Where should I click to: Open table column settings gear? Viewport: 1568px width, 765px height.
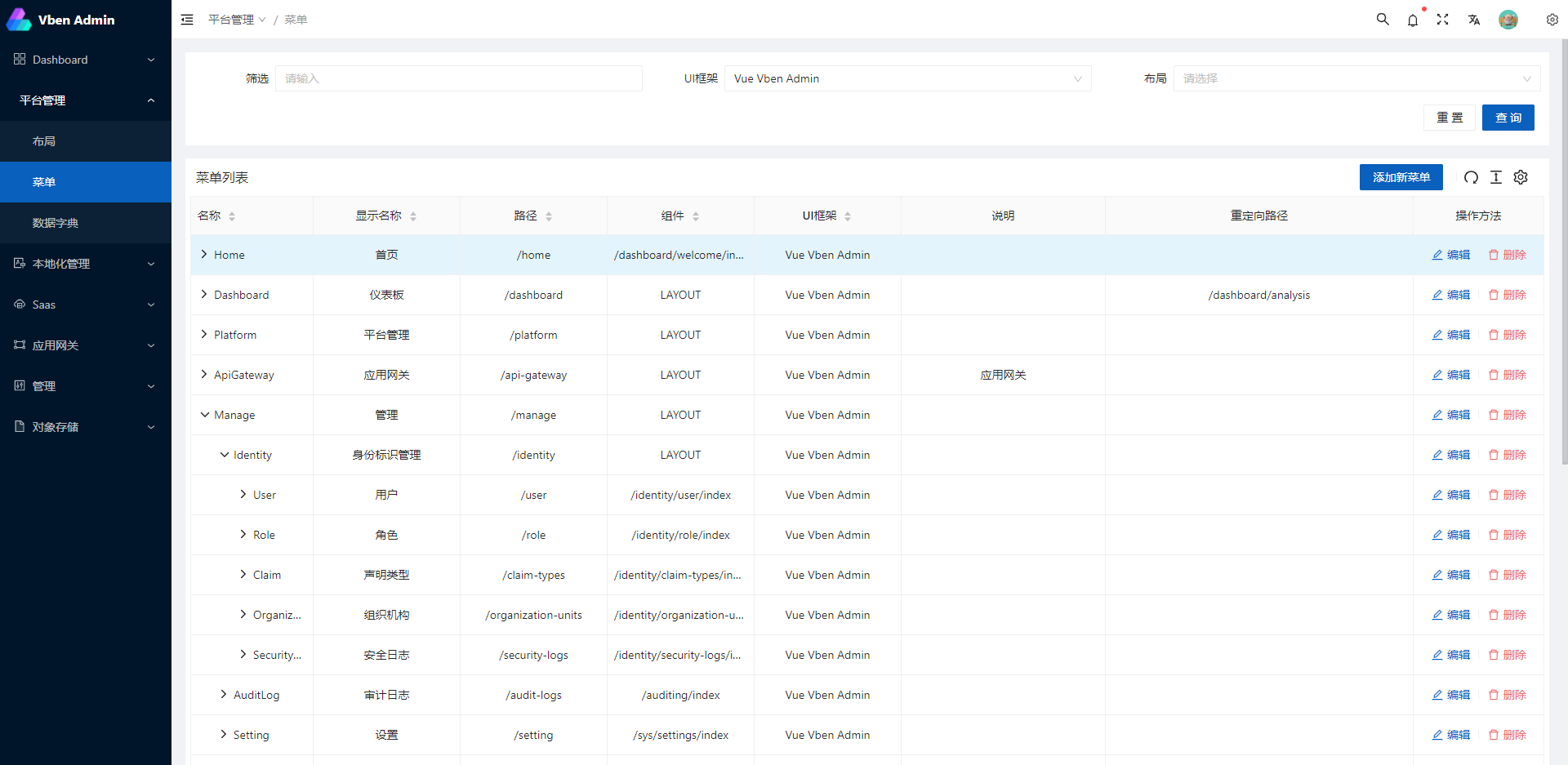(1521, 177)
